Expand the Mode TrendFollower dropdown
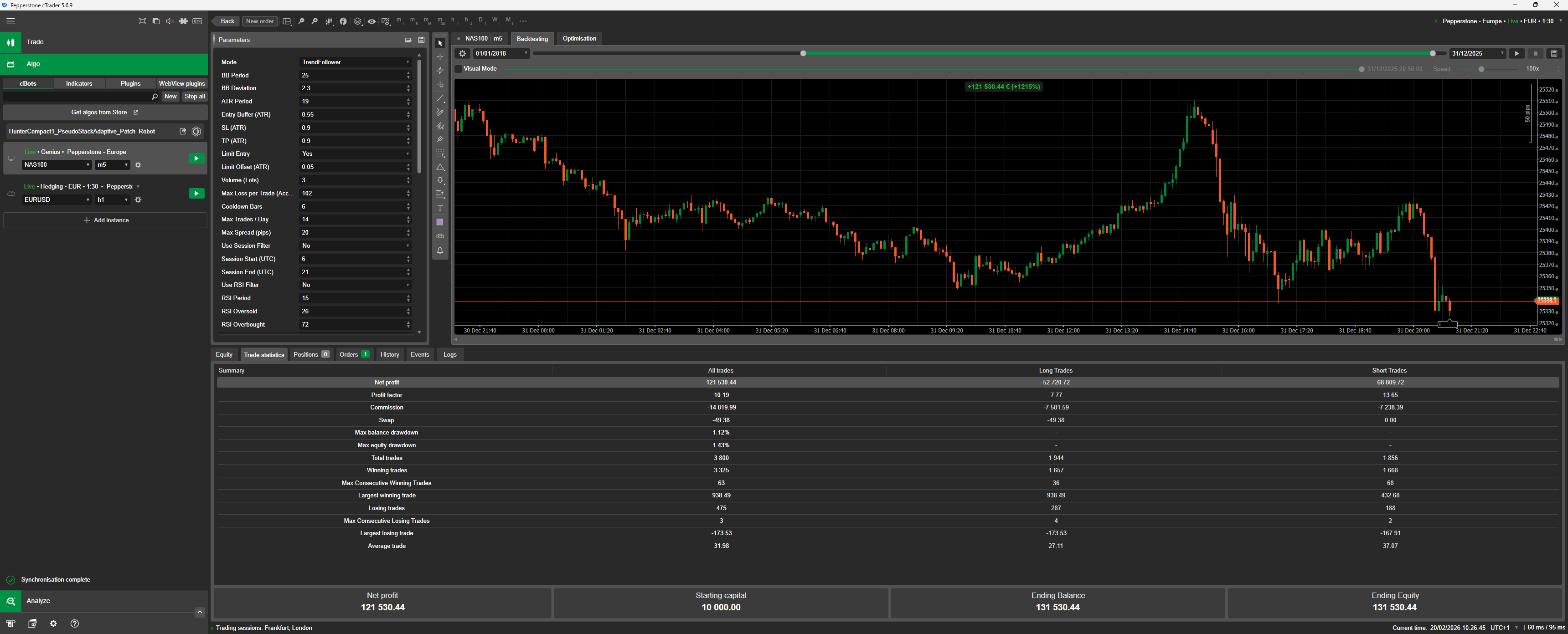 pos(355,62)
